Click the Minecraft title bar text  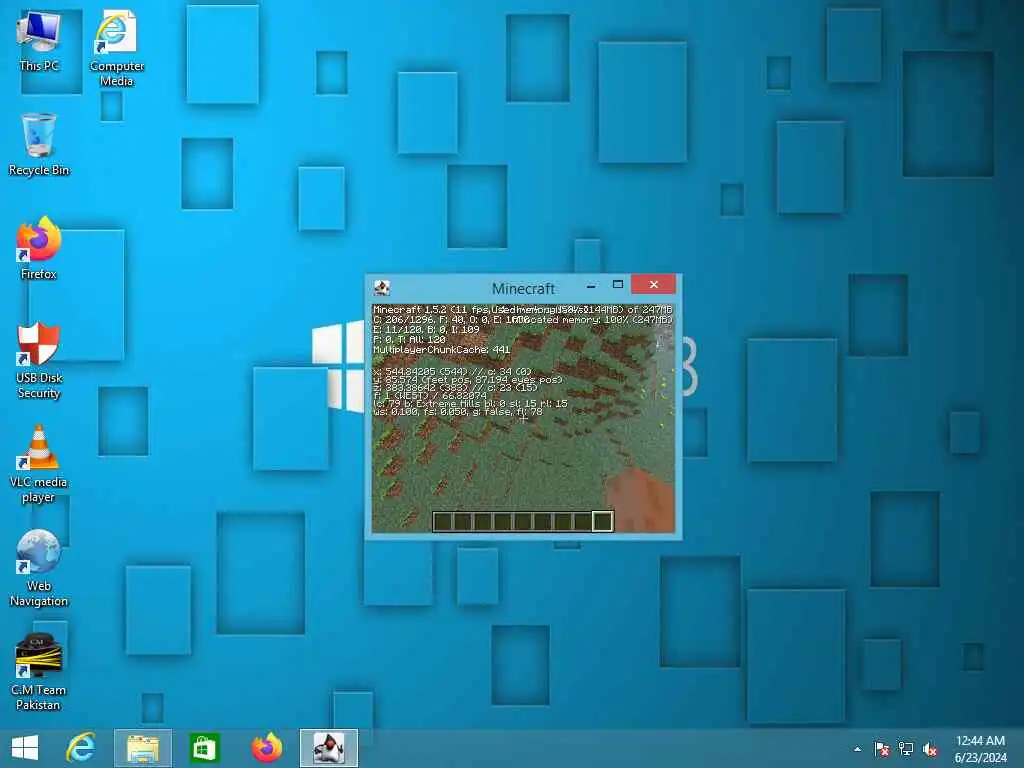(523, 289)
